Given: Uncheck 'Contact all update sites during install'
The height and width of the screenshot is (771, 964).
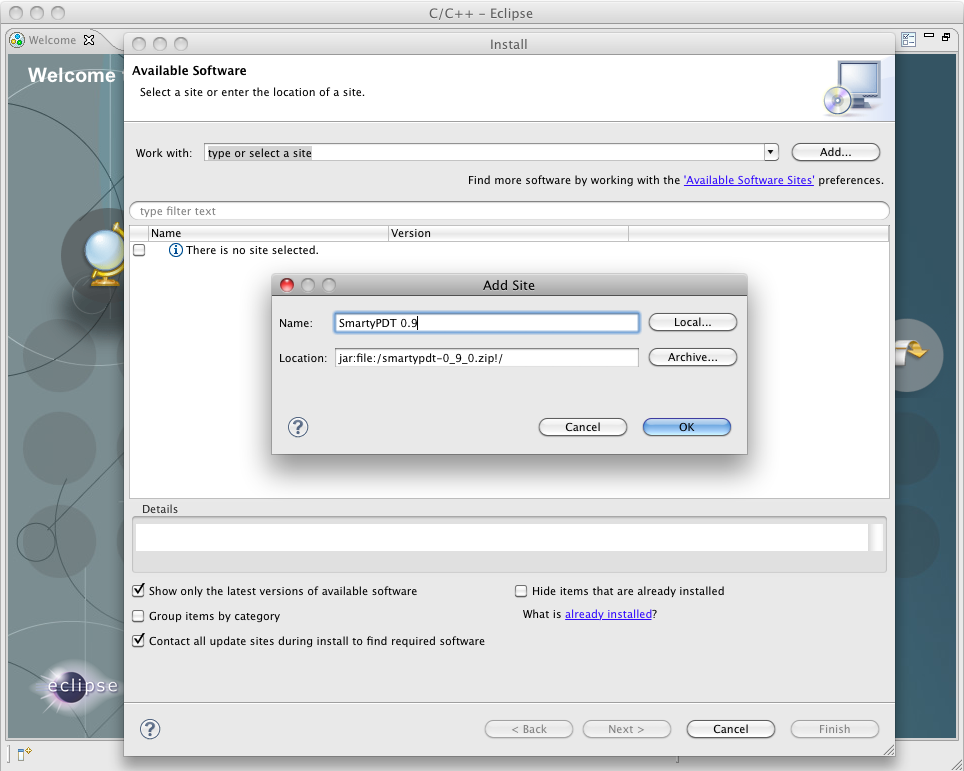Looking at the screenshot, I should [x=138, y=641].
